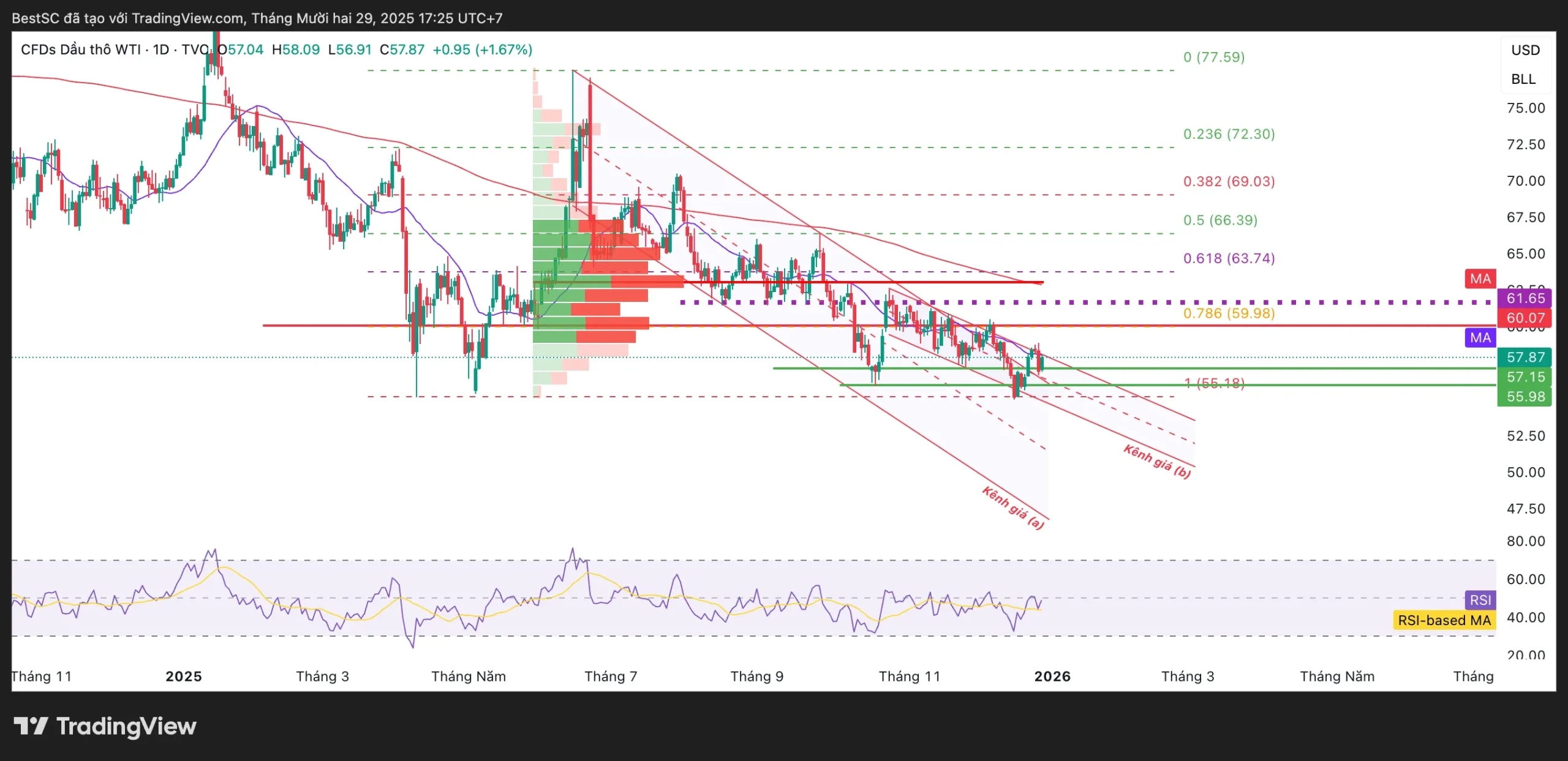Screen dimensions: 1568x761
Task: Click the TradingView logo icon
Action: [x=31, y=726]
